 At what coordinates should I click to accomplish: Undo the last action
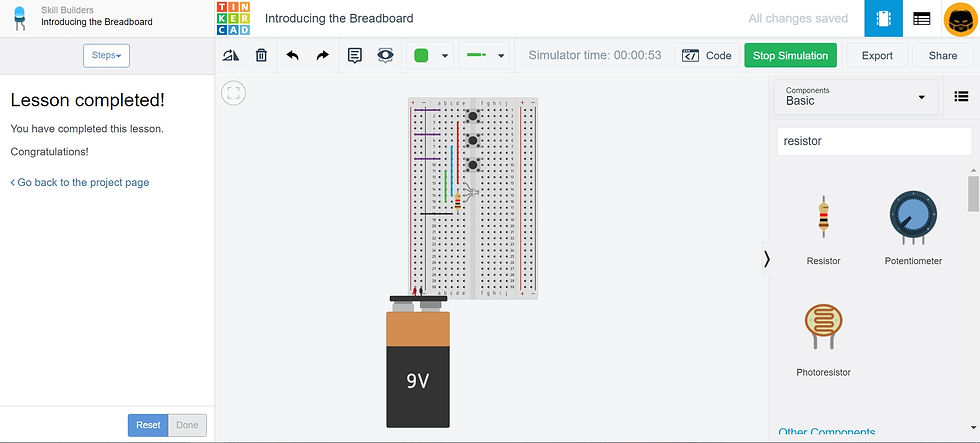(x=292, y=56)
